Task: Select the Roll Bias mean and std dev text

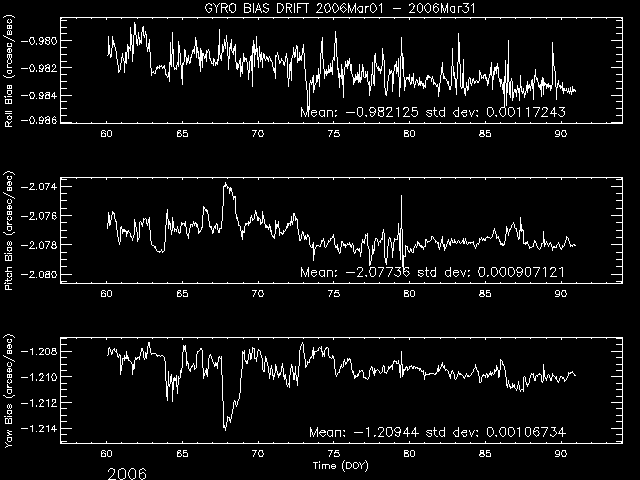Action: tap(446, 113)
